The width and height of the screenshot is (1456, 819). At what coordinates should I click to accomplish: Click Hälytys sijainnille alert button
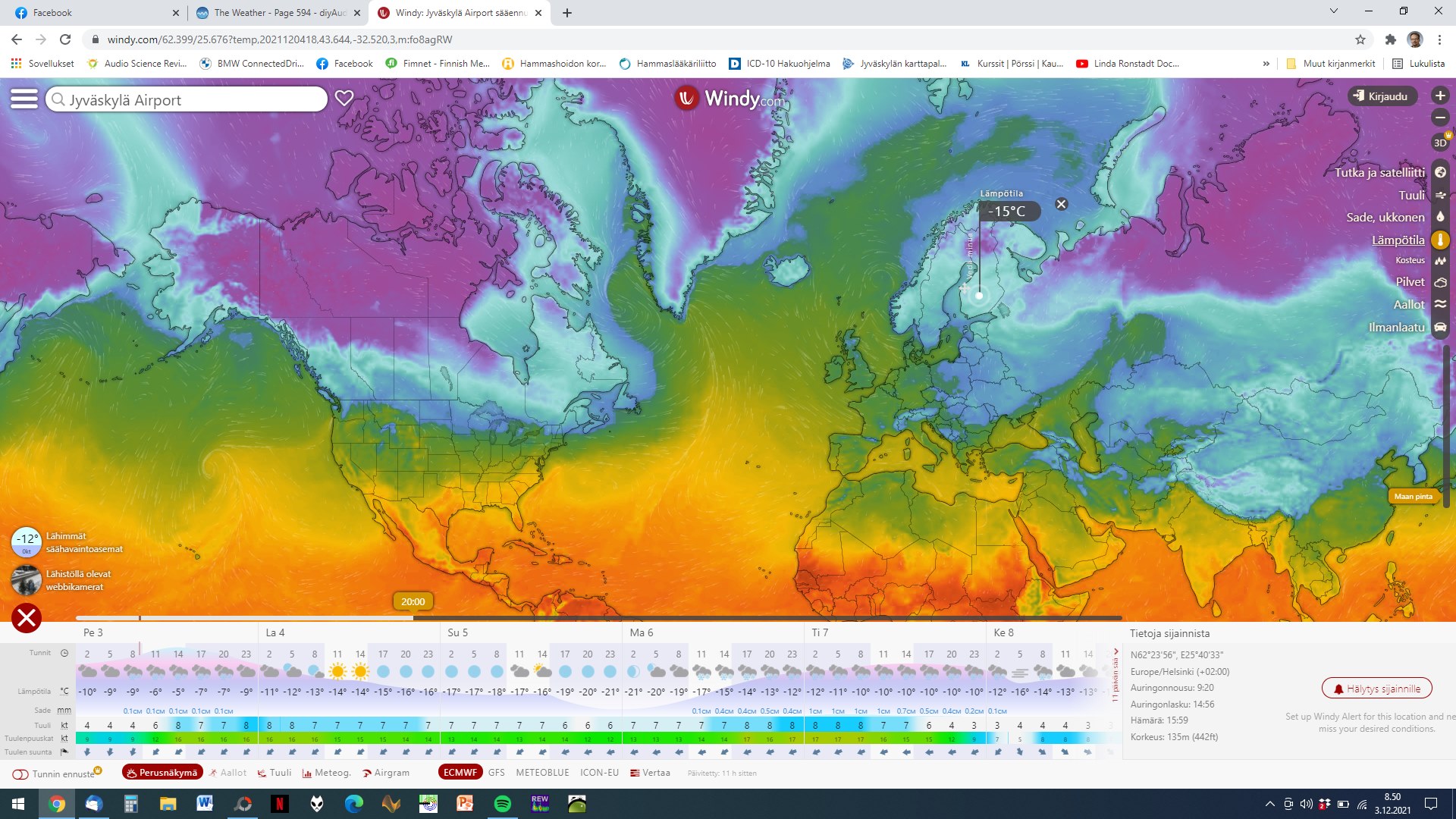point(1376,689)
